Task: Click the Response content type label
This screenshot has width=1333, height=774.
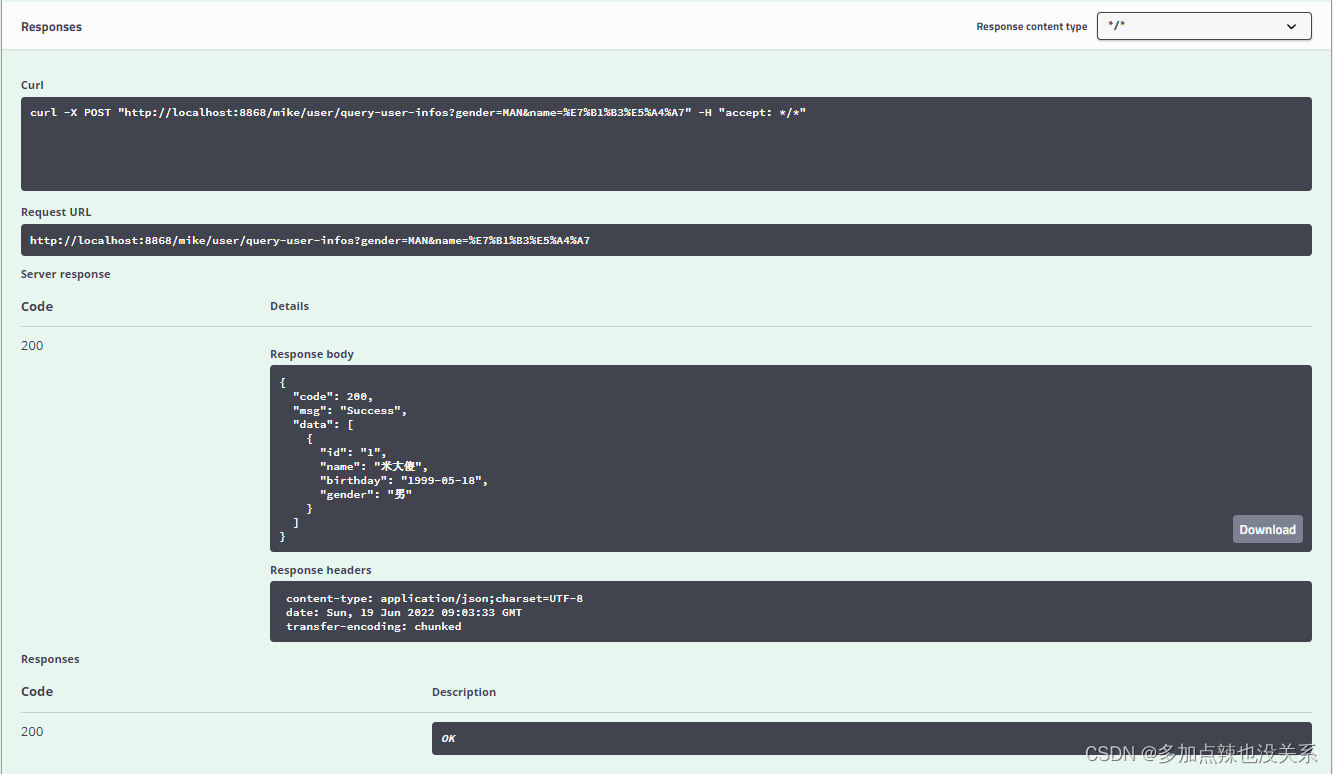Action: pos(1032,27)
